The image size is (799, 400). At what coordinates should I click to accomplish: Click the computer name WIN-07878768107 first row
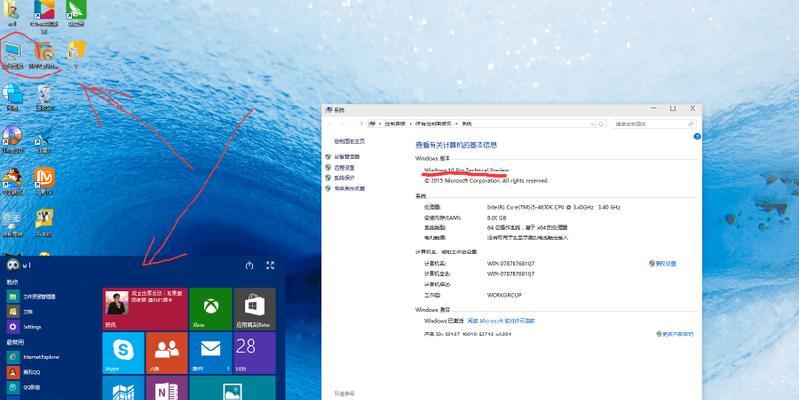point(511,263)
